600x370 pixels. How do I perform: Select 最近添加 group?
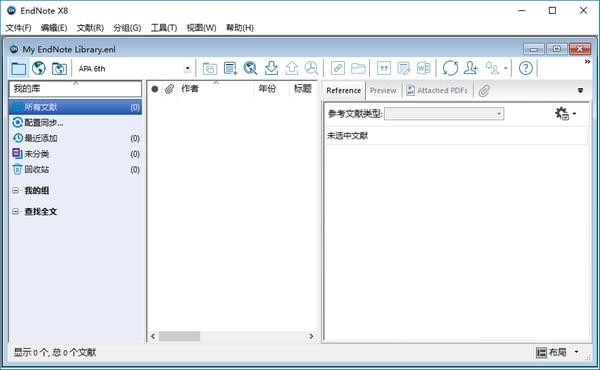tap(75, 138)
